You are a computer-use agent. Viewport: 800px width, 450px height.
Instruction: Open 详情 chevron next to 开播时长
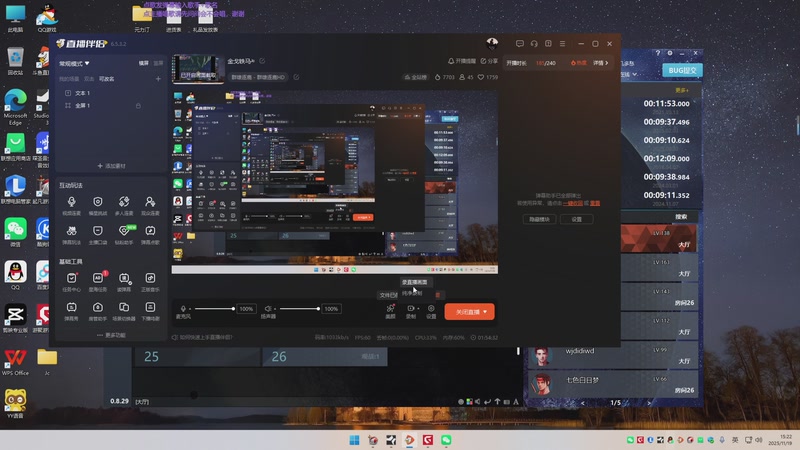[601, 63]
